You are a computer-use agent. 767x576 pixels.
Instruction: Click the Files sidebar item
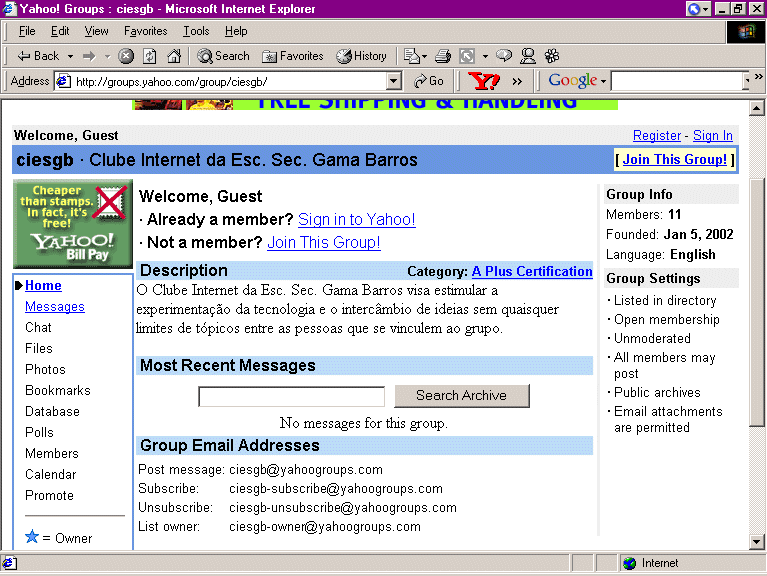[39, 349]
